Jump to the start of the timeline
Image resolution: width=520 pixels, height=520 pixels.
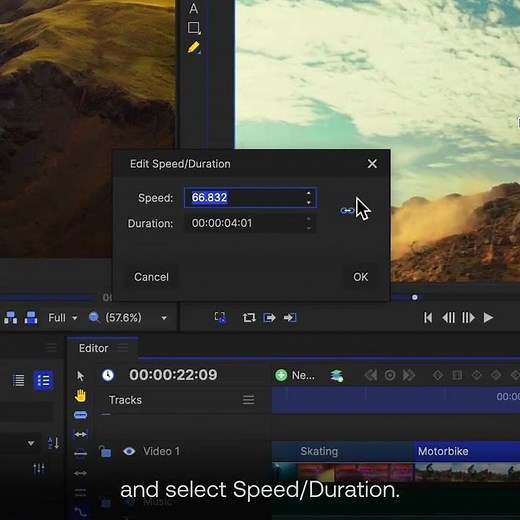[x=428, y=318]
